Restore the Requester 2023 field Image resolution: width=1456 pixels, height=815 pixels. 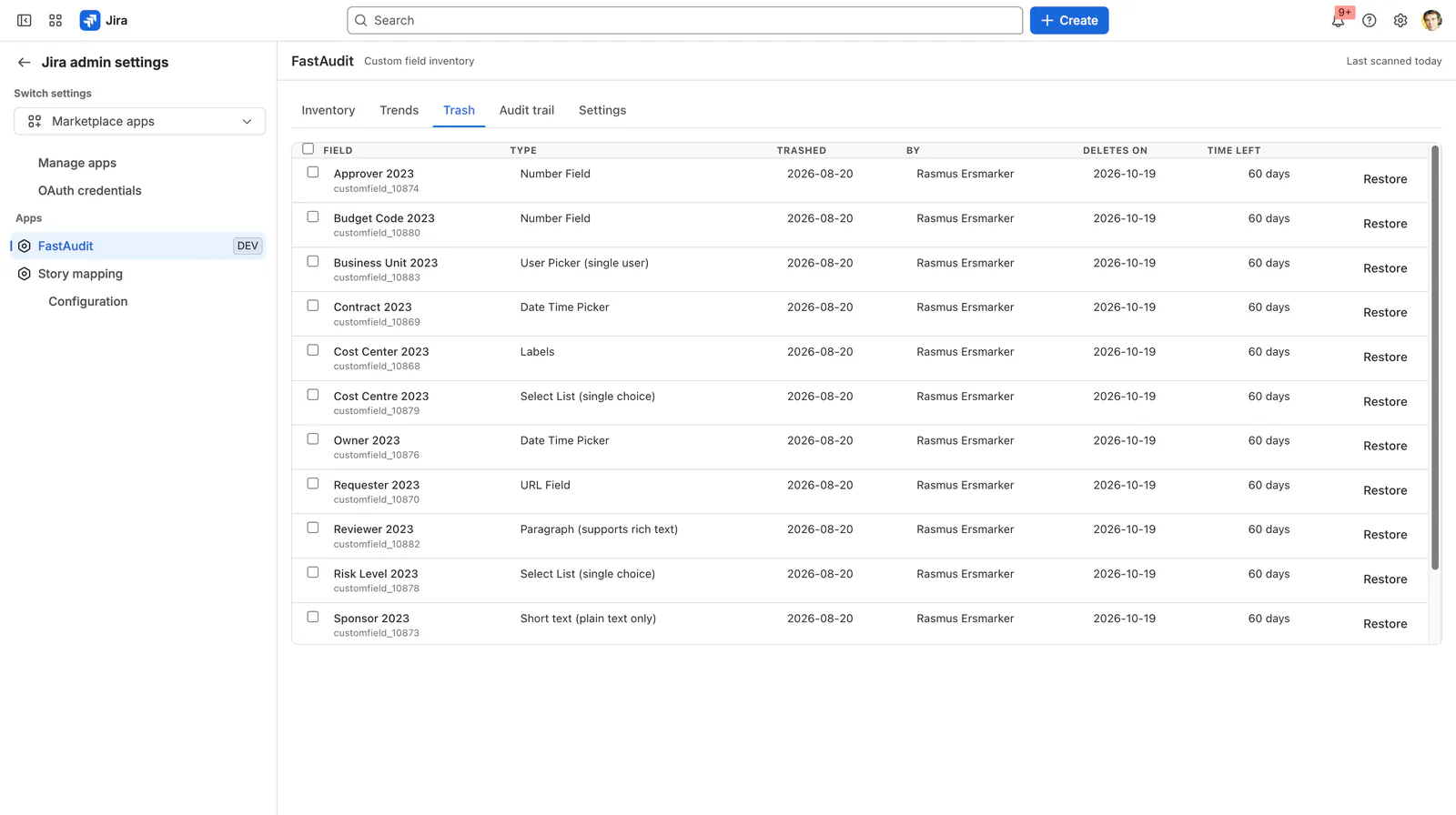tap(1385, 490)
